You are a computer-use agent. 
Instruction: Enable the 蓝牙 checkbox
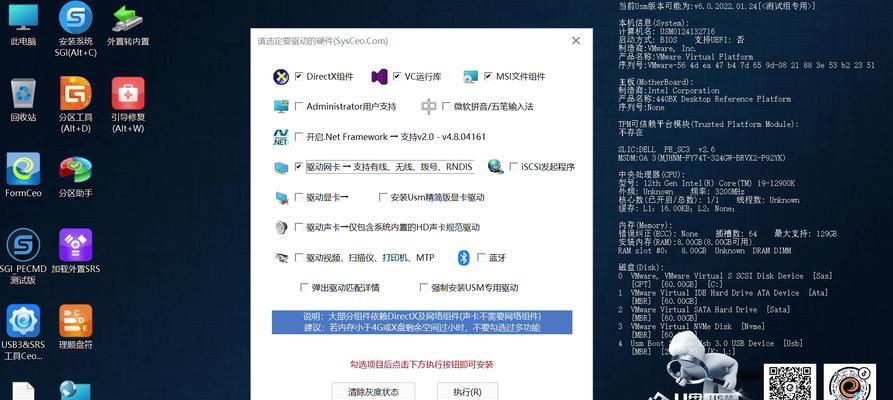coord(481,258)
